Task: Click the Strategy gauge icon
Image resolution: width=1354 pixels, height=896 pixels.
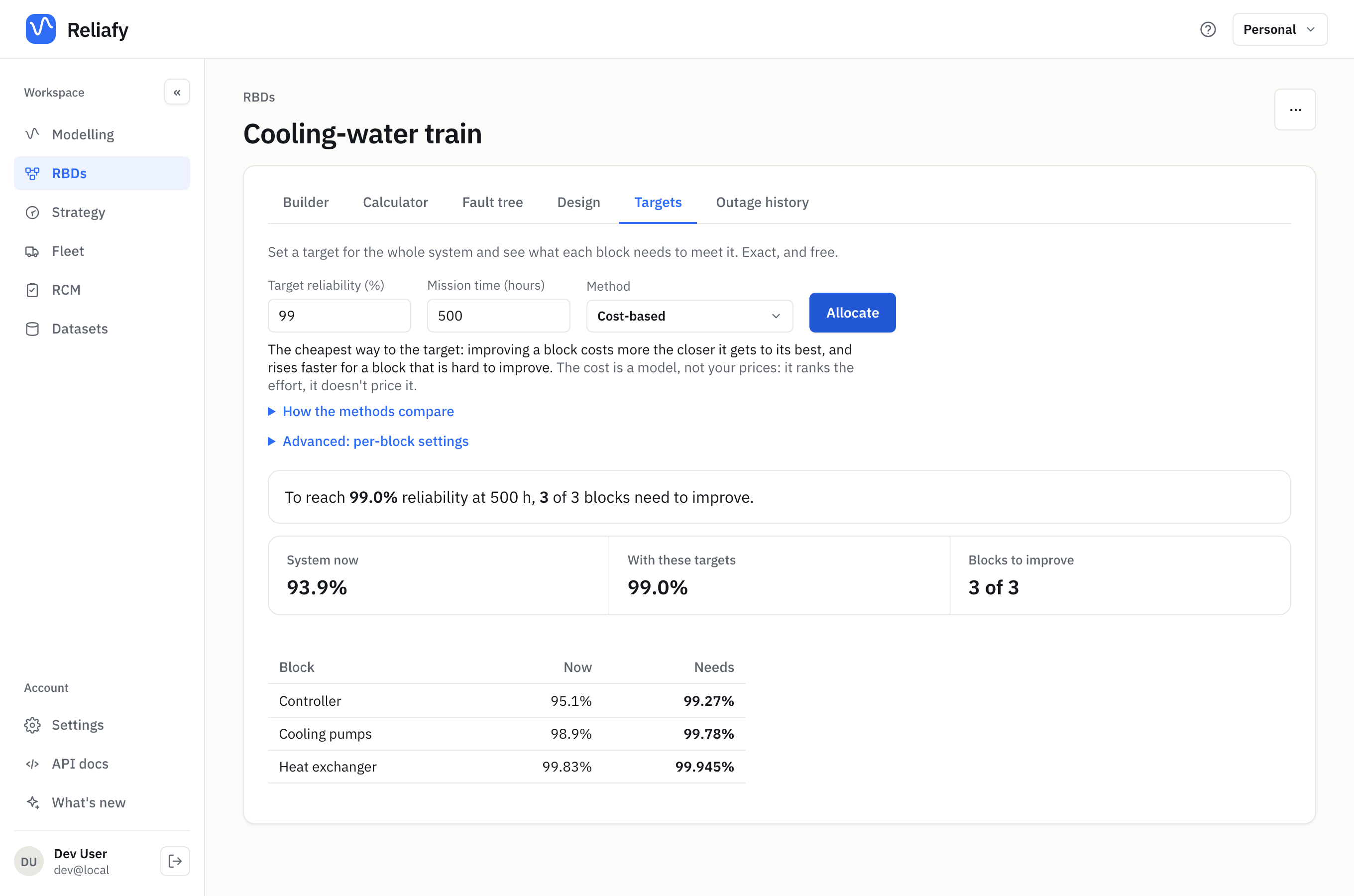Action: (x=32, y=212)
